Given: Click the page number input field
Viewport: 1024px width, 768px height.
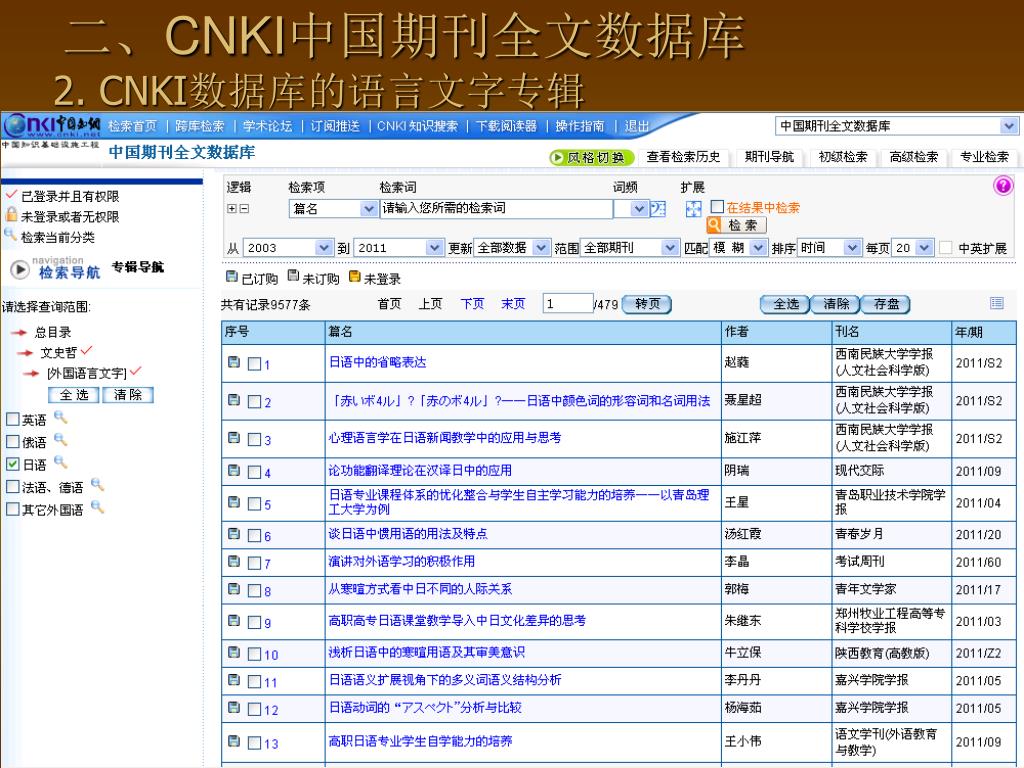Looking at the screenshot, I should (x=568, y=304).
